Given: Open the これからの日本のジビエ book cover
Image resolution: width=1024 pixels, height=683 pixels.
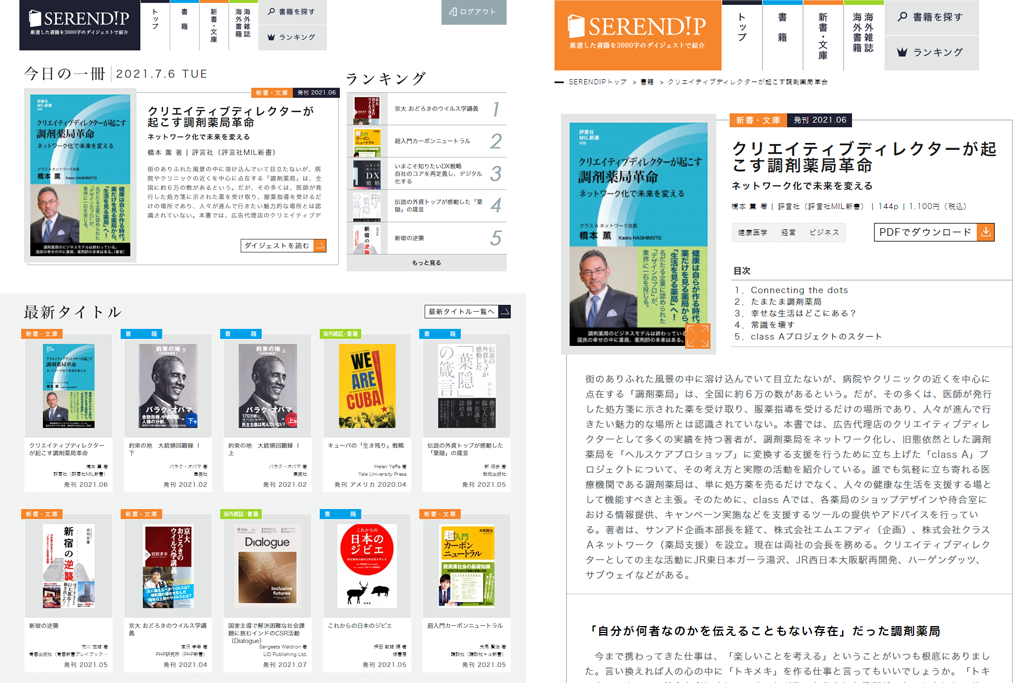Looking at the screenshot, I should pos(367,565).
